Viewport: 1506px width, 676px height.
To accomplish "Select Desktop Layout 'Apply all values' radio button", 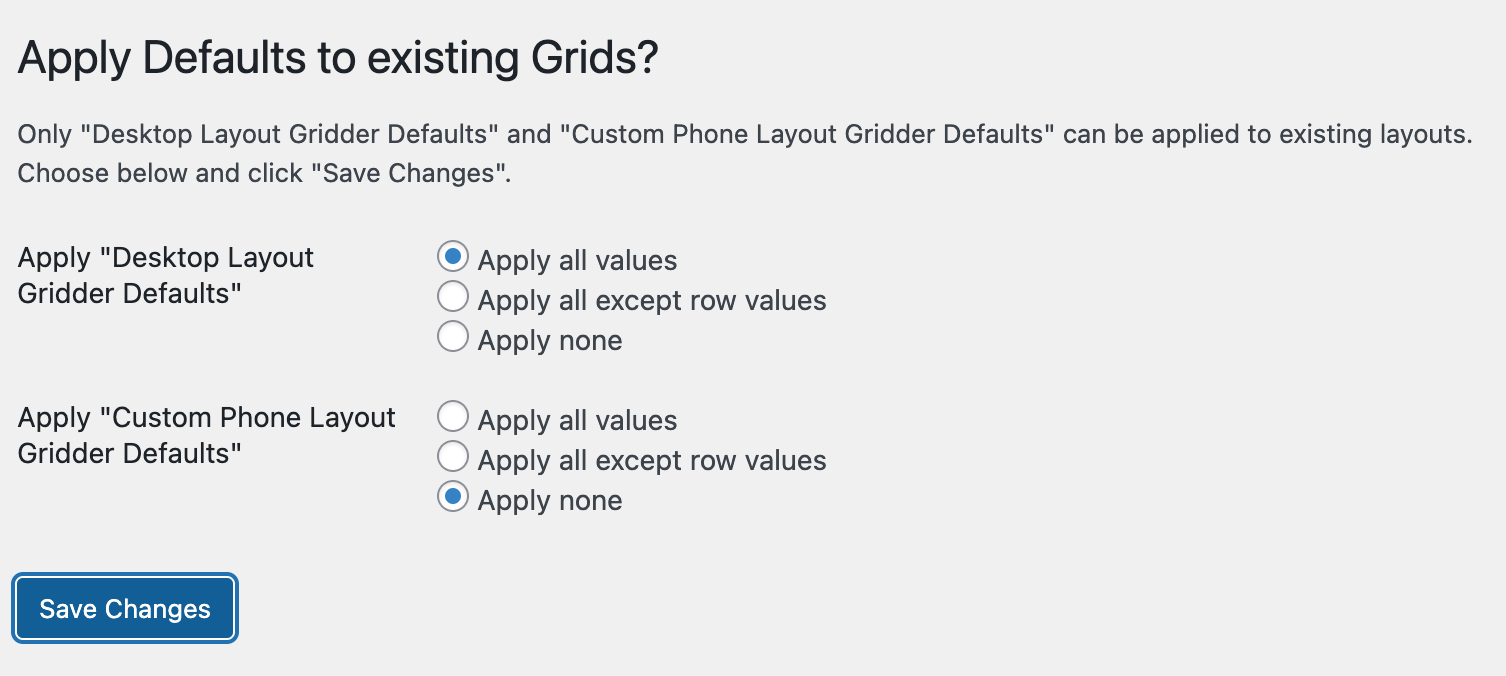I will pos(453,257).
